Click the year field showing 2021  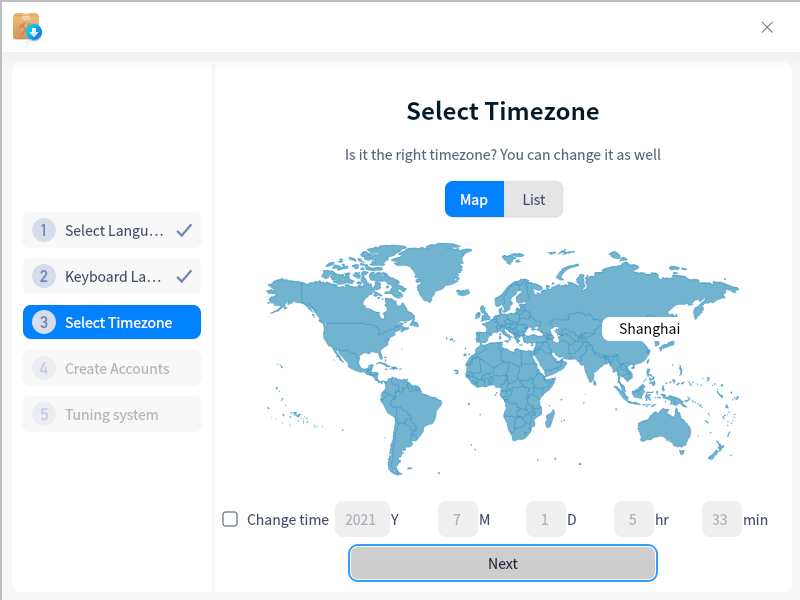tap(360, 519)
